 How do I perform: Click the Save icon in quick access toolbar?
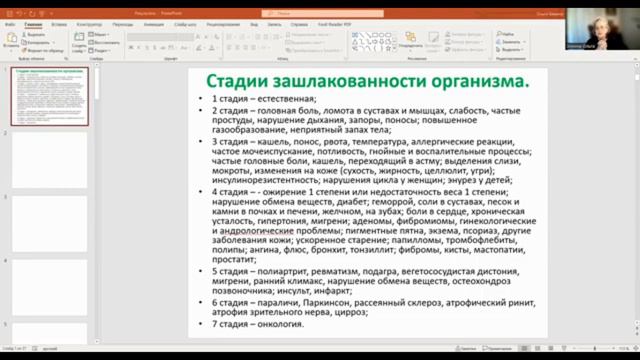(9, 13)
